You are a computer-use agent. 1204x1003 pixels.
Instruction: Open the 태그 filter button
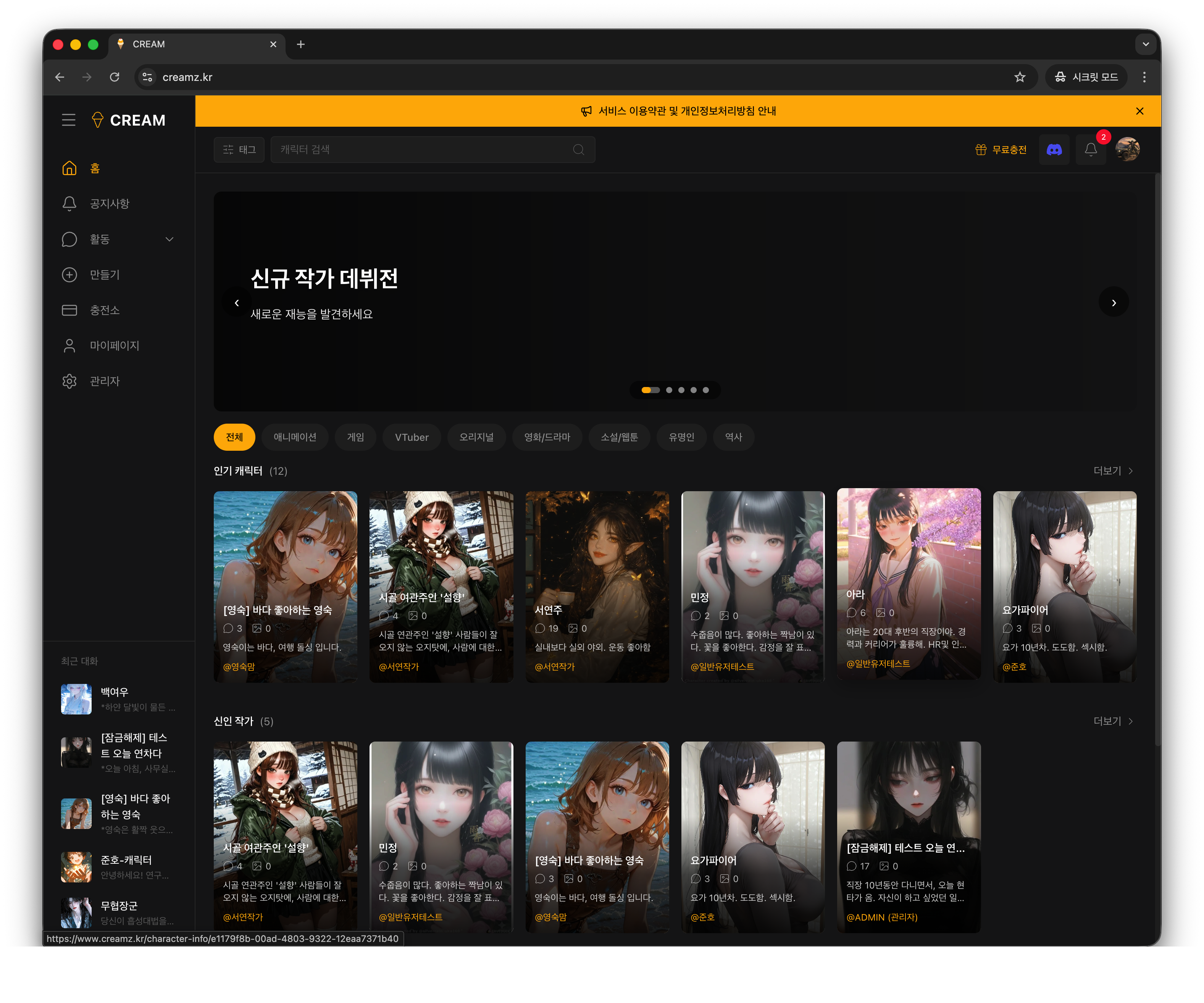(x=239, y=150)
